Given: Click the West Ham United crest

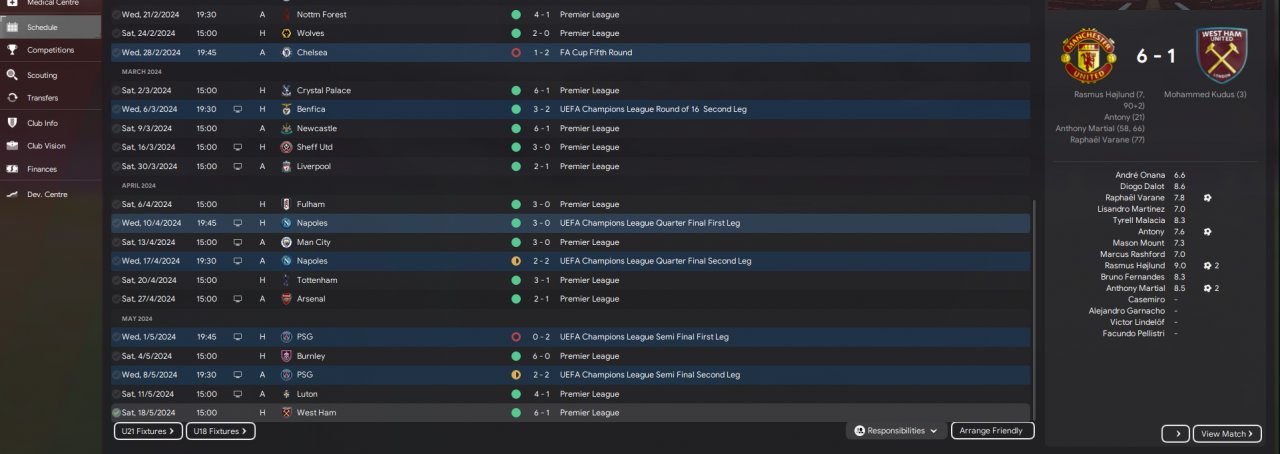Looking at the screenshot, I should coord(1221,56).
